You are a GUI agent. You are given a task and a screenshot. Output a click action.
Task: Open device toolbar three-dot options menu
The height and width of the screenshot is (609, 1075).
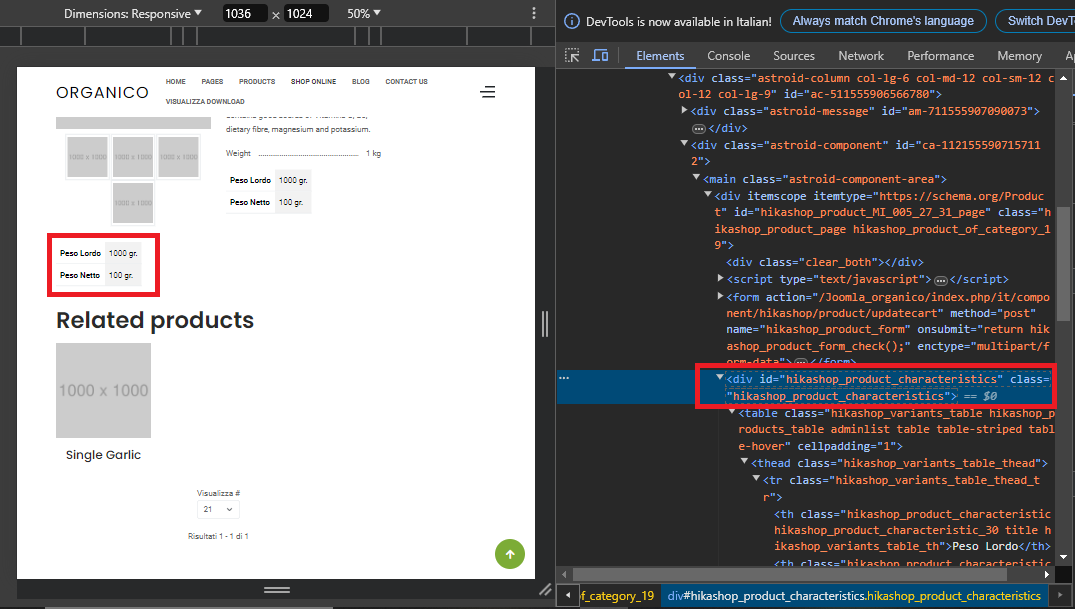pyautogui.click(x=535, y=14)
